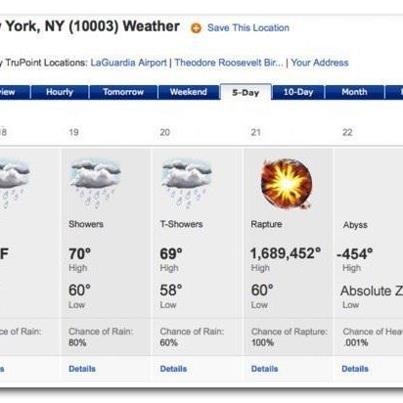Screen dimensions: 403x403
Task: Open Details for the Abyss day 22
Action: (x=355, y=369)
